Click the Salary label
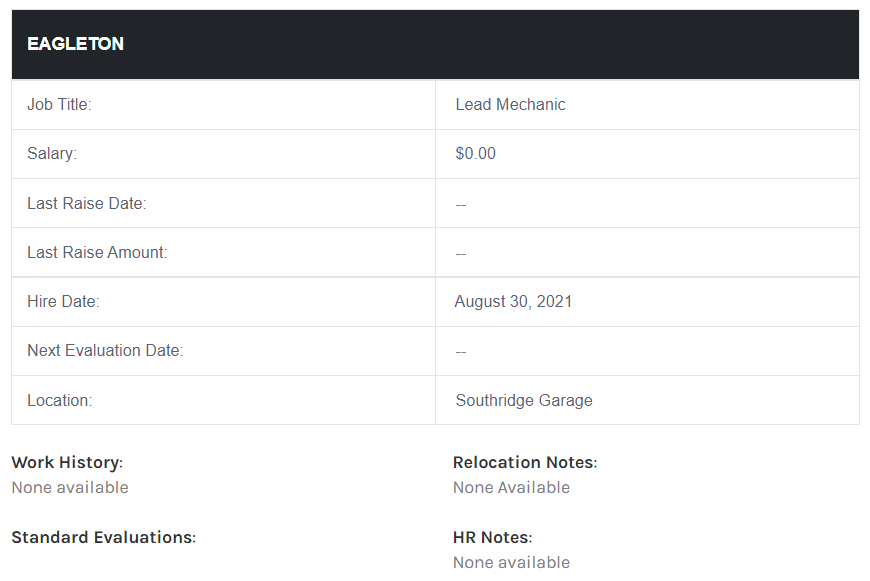The height and width of the screenshot is (581, 870). (x=52, y=154)
